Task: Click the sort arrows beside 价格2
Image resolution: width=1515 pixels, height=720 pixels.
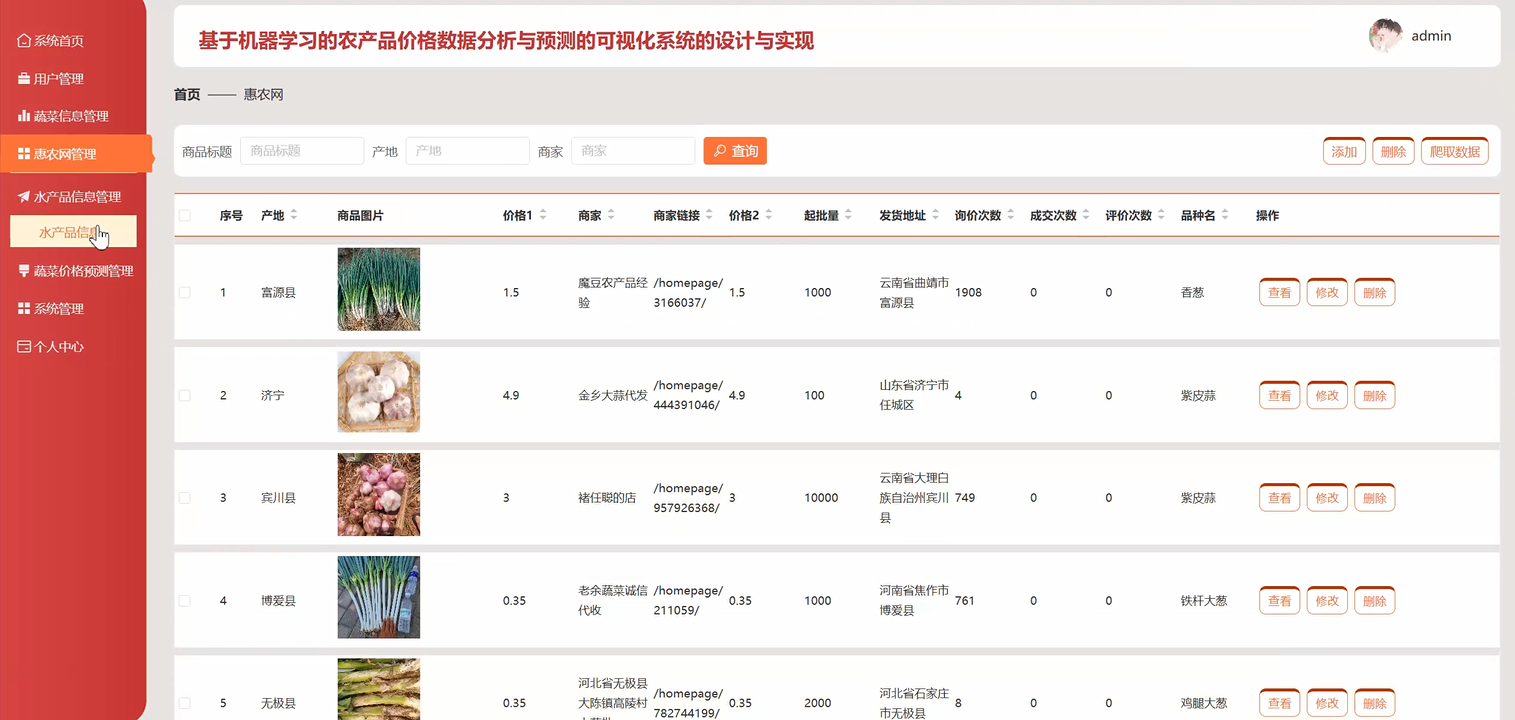Action: (x=768, y=216)
